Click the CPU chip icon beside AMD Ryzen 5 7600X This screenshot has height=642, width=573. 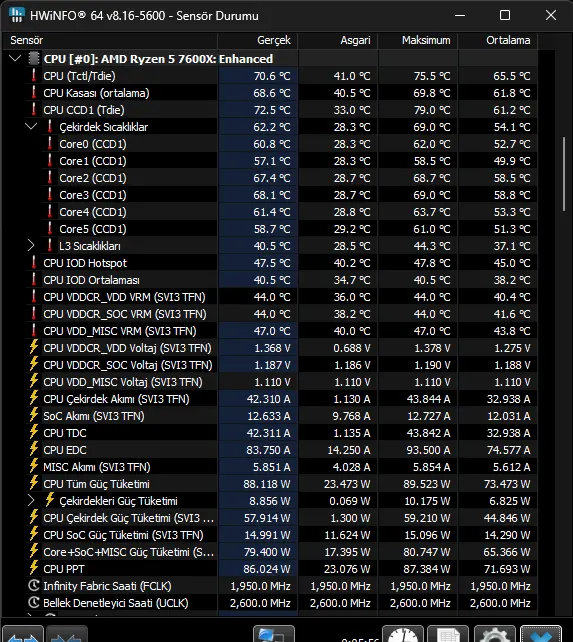(x=34, y=59)
